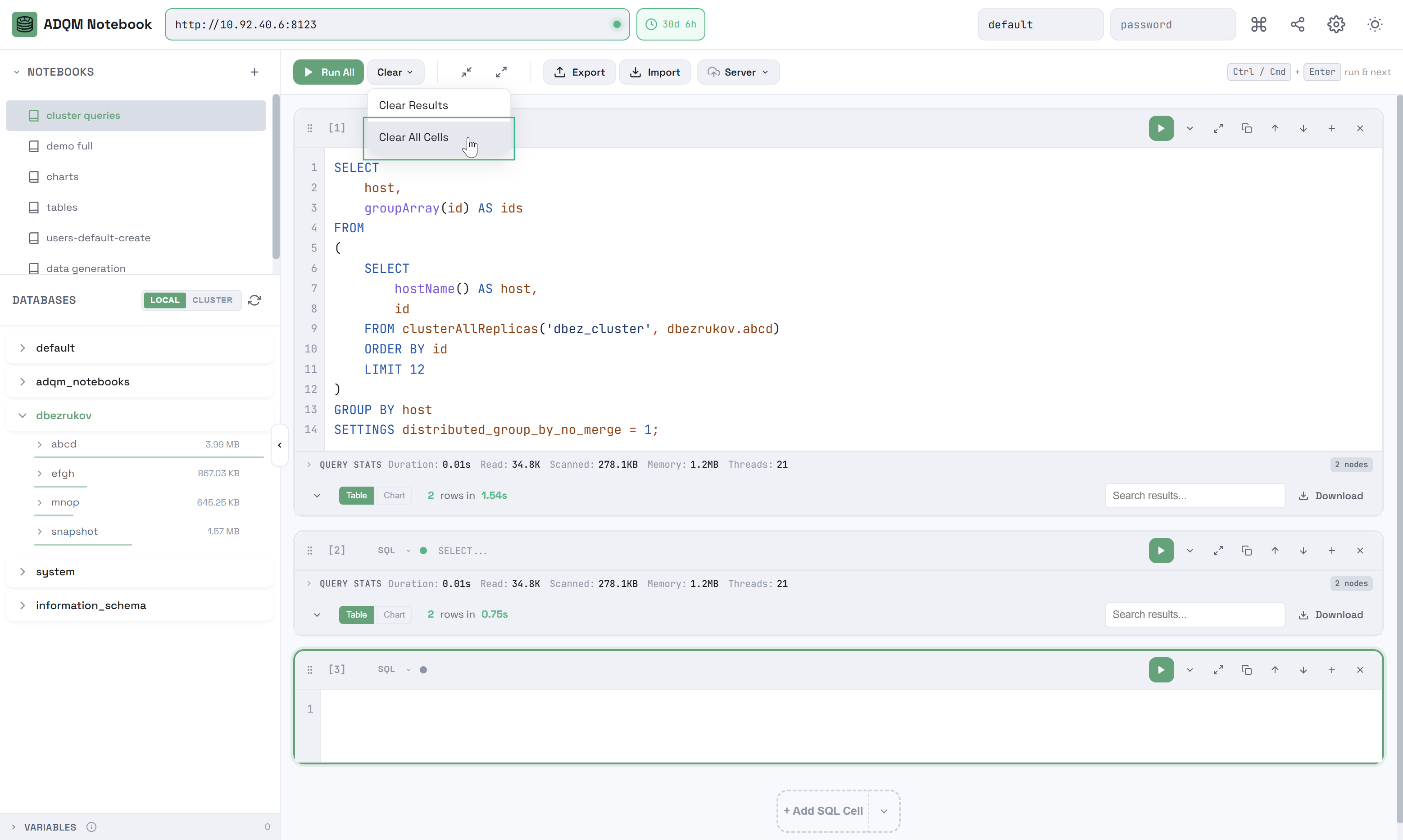
Task: Switch databases view to CLUSTER
Action: click(212, 300)
